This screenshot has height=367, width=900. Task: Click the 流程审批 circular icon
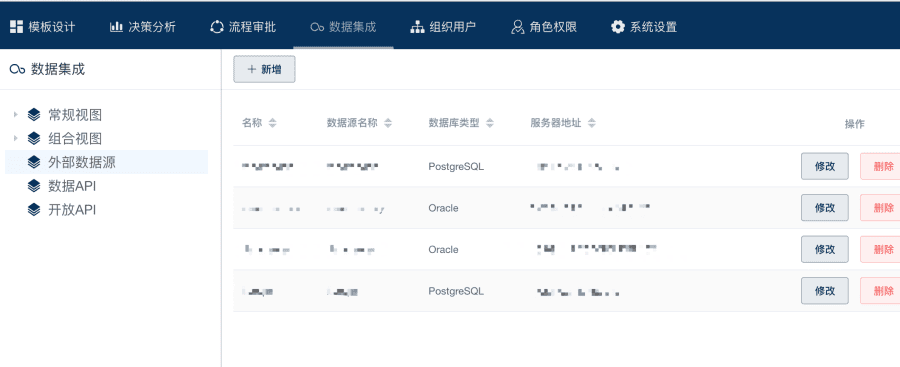pos(217,27)
